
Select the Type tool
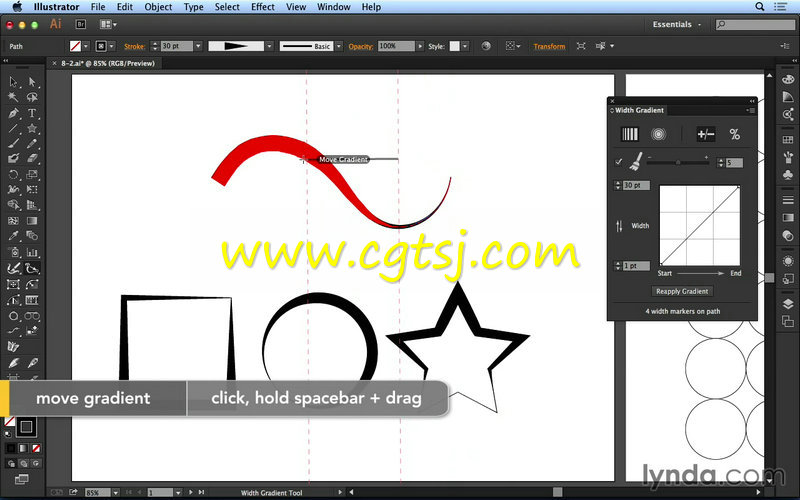tap(32, 113)
